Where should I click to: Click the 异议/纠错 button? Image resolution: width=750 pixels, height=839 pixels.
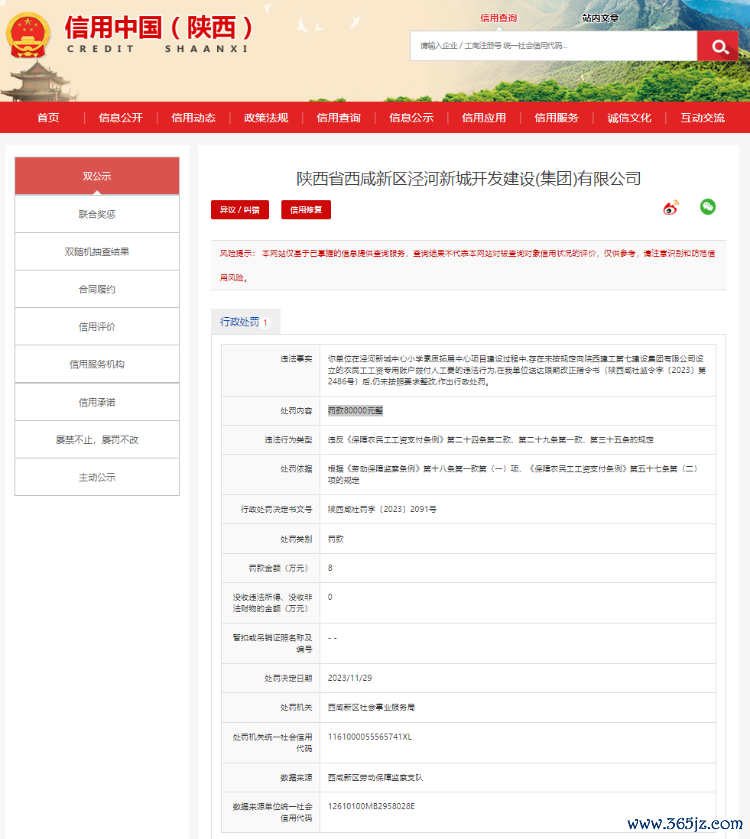coord(240,210)
